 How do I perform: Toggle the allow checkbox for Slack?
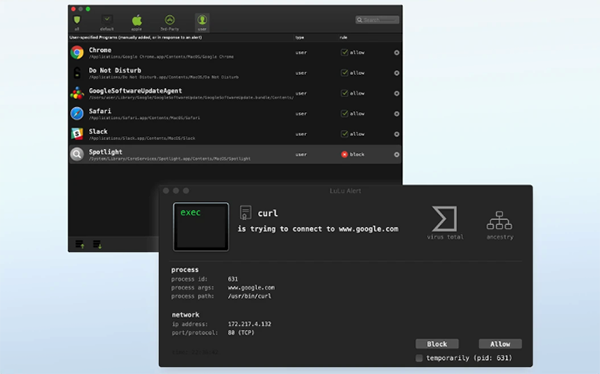344,134
